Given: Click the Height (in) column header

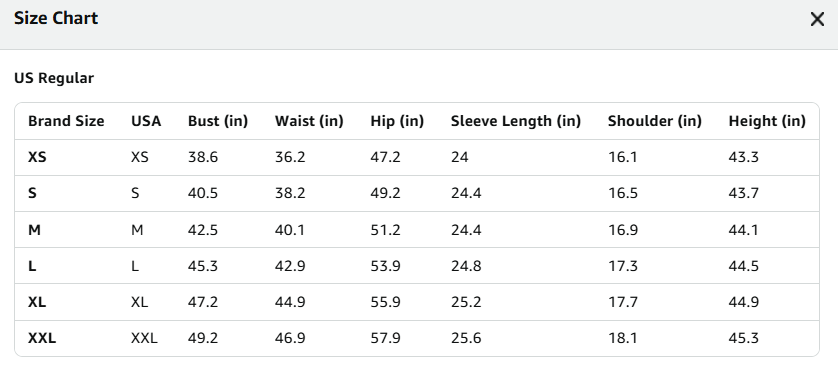Looking at the screenshot, I should [x=766, y=121].
